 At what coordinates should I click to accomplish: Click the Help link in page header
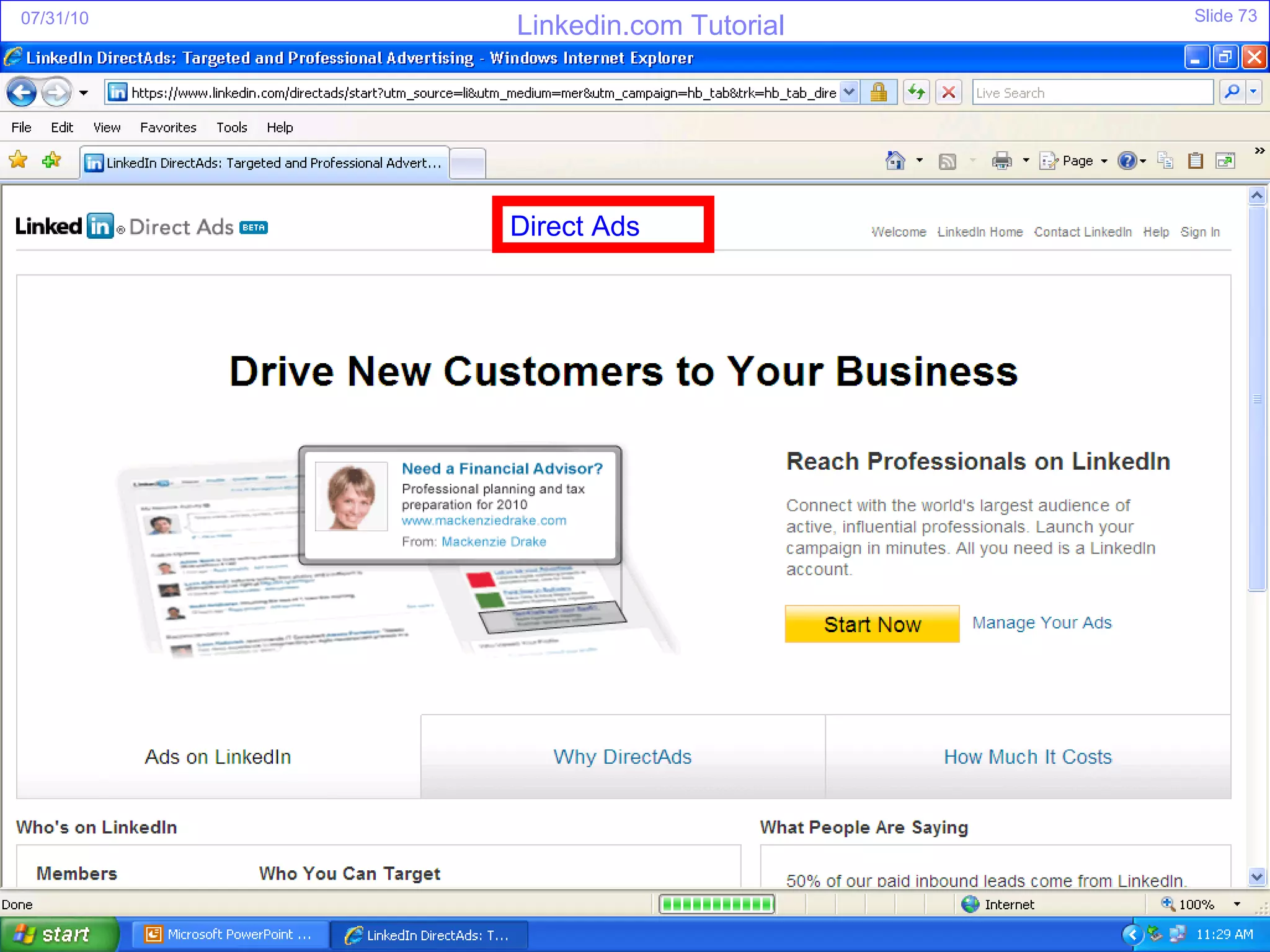(x=1156, y=232)
